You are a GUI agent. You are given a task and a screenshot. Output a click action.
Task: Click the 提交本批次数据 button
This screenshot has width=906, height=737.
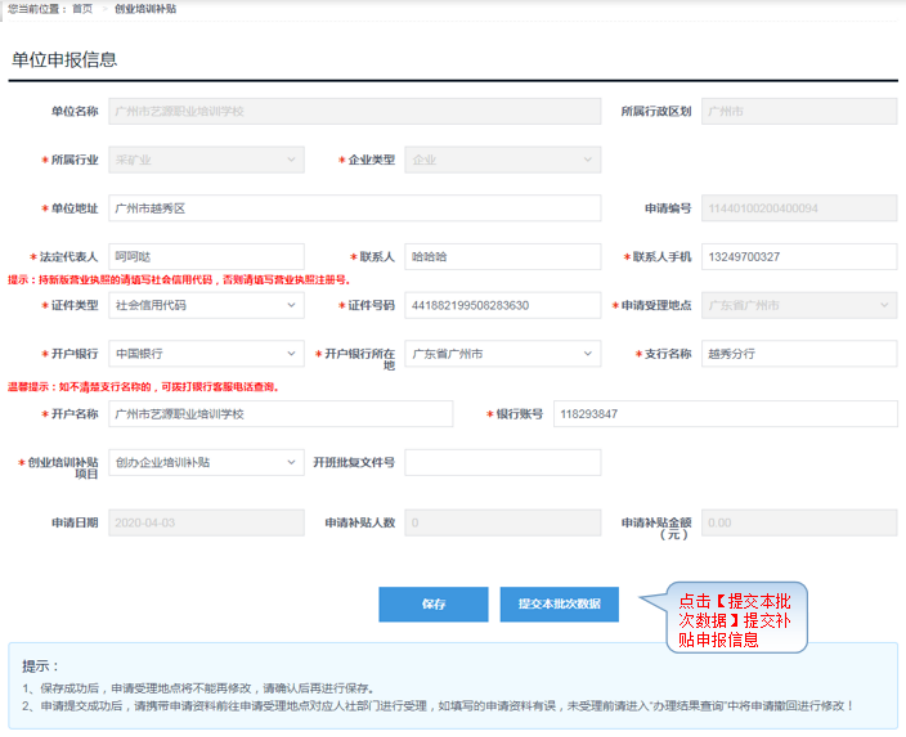tap(559, 604)
